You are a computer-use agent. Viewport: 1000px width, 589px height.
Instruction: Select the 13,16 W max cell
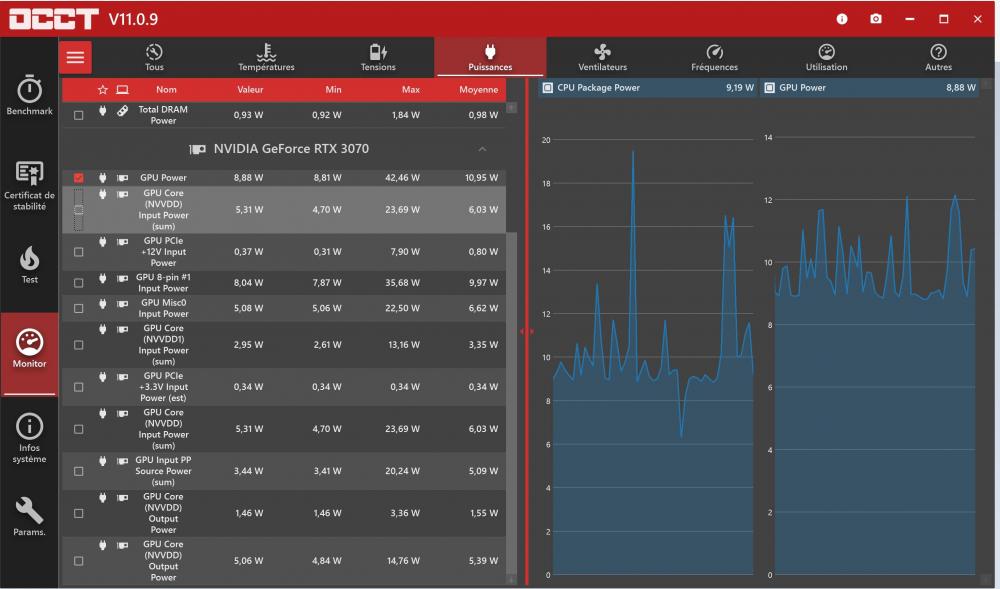403,345
